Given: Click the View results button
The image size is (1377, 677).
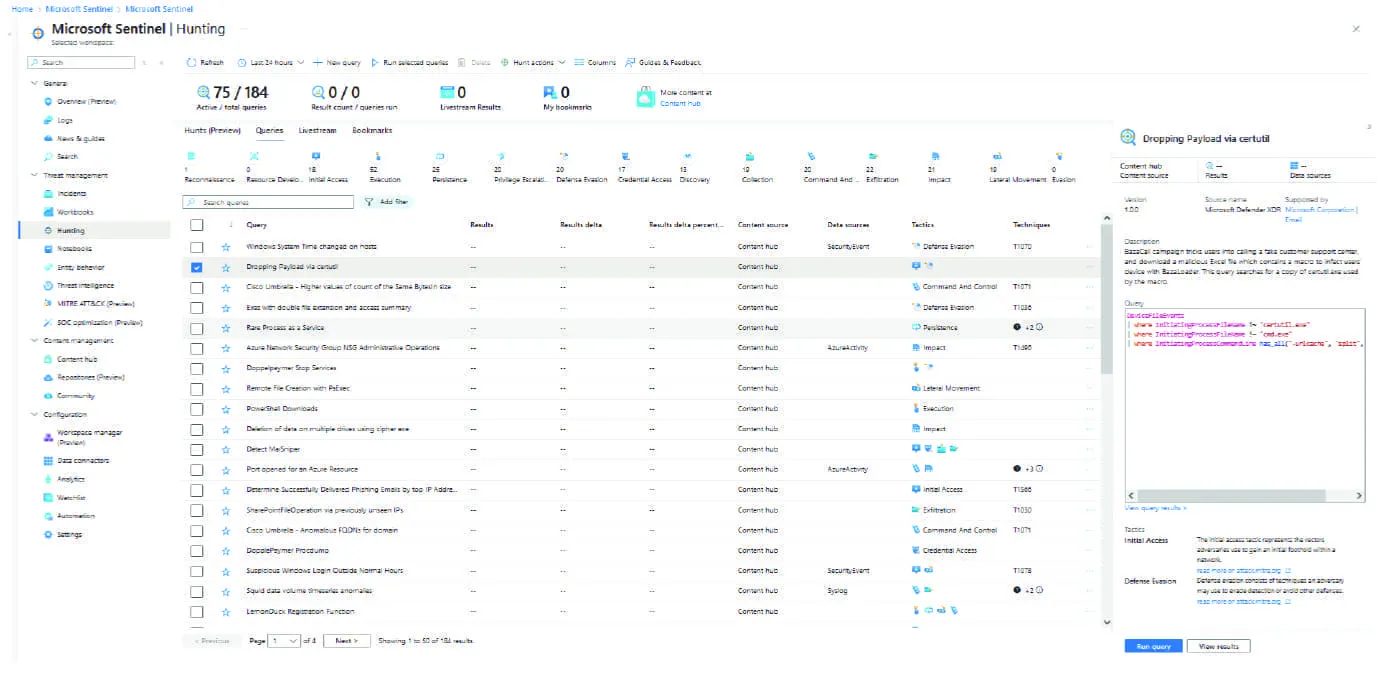Looking at the screenshot, I should click(1218, 647).
